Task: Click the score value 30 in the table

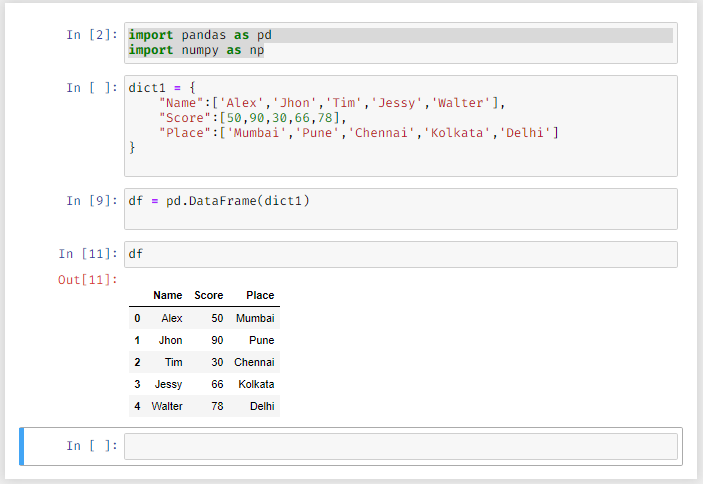Action: tap(217, 362)
